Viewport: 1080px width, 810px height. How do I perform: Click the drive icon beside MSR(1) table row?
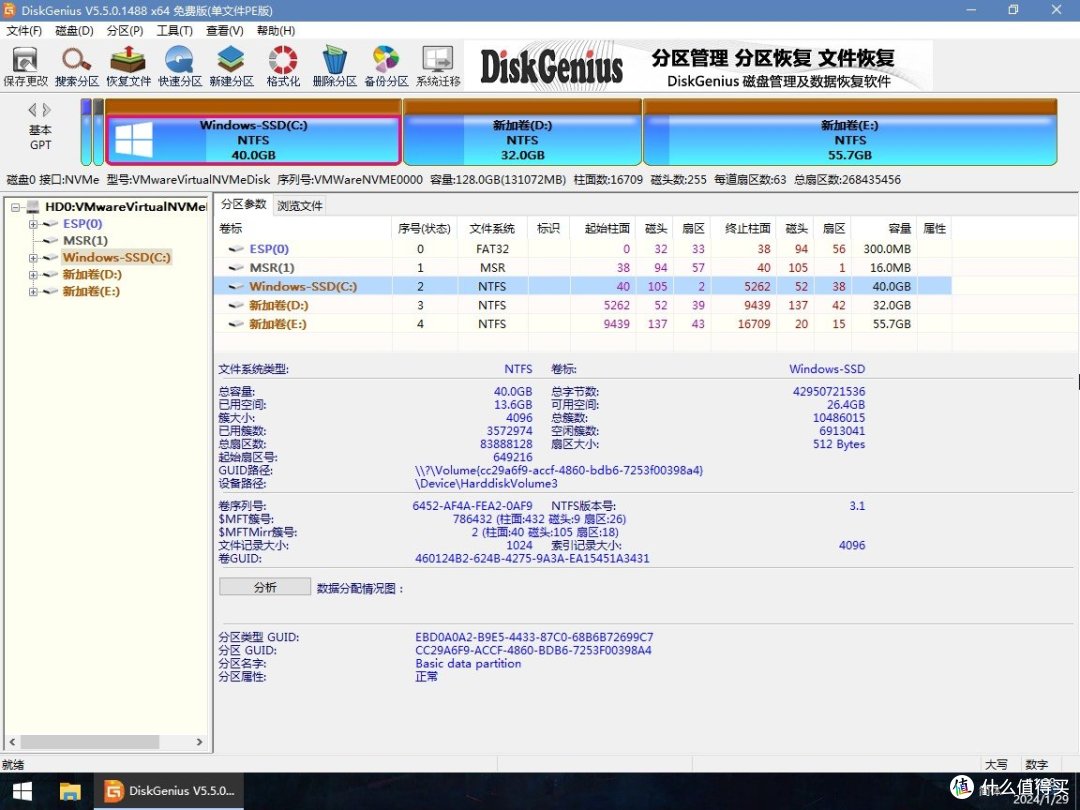coord(236,267)
